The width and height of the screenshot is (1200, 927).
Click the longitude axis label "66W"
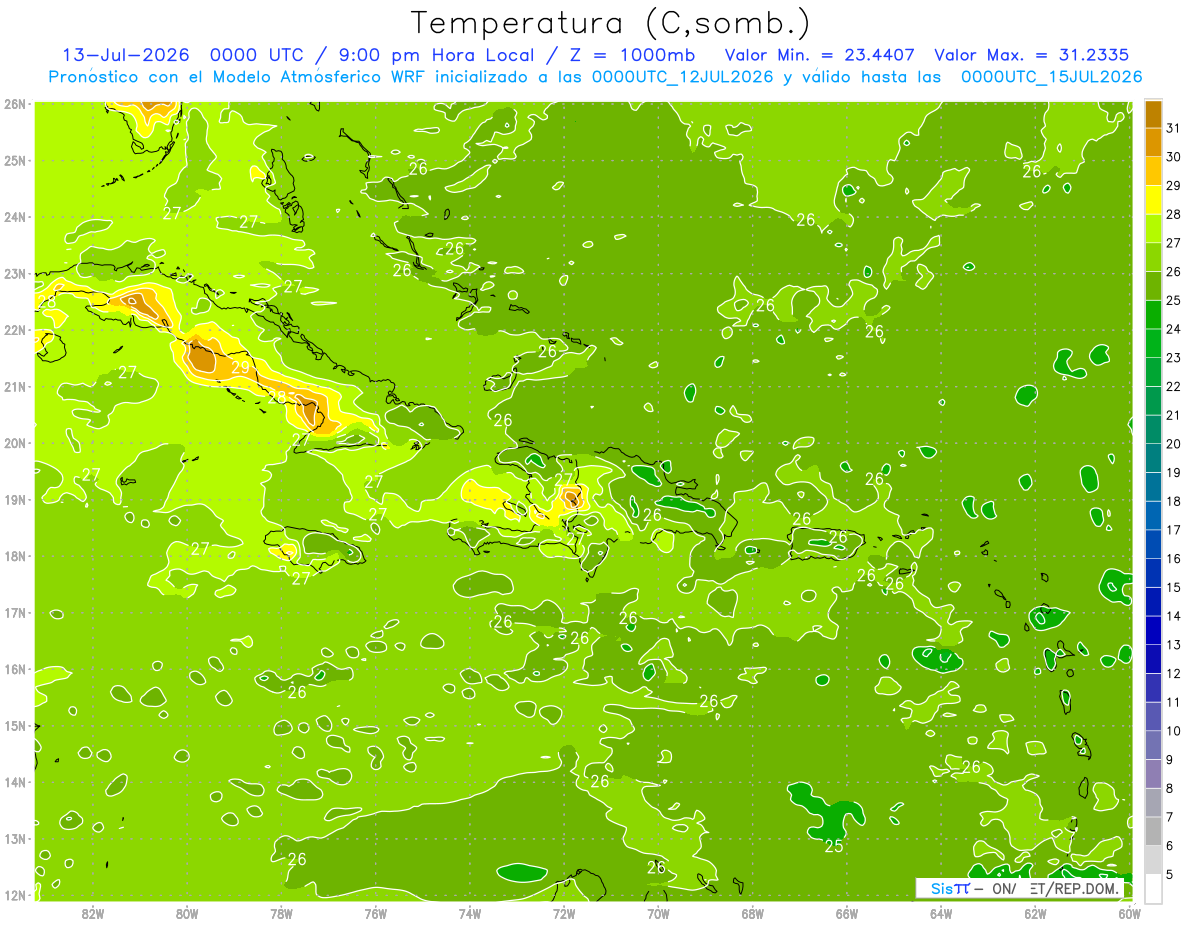[x=847, y=913]
